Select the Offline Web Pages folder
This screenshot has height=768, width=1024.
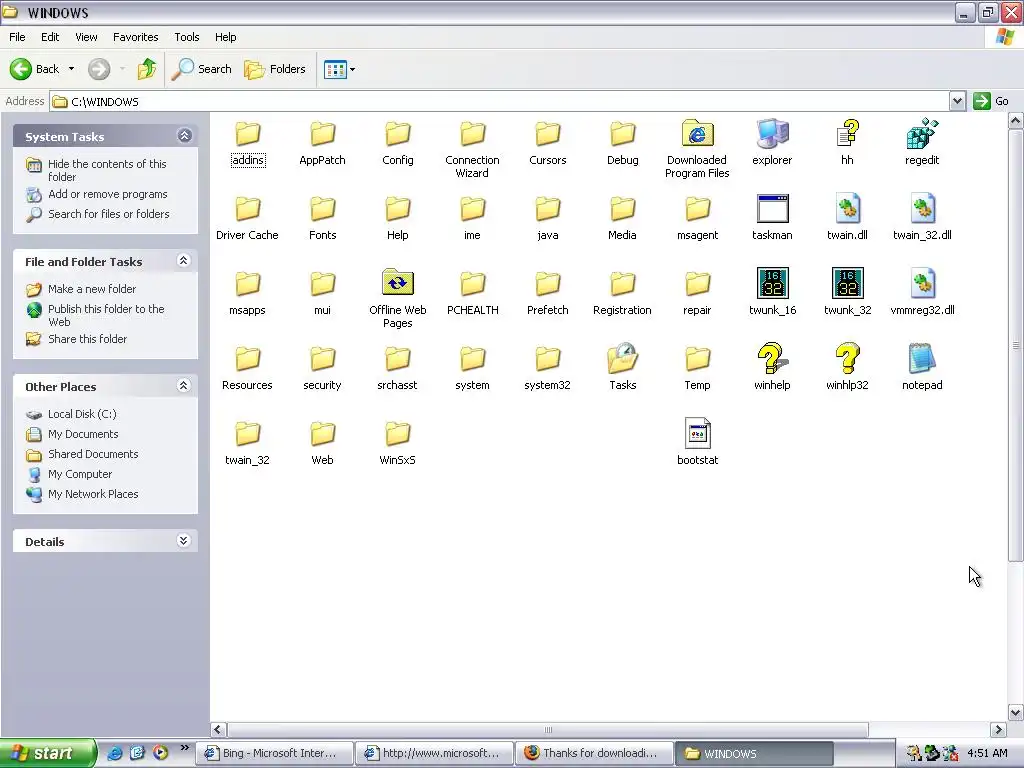(398, 283)
